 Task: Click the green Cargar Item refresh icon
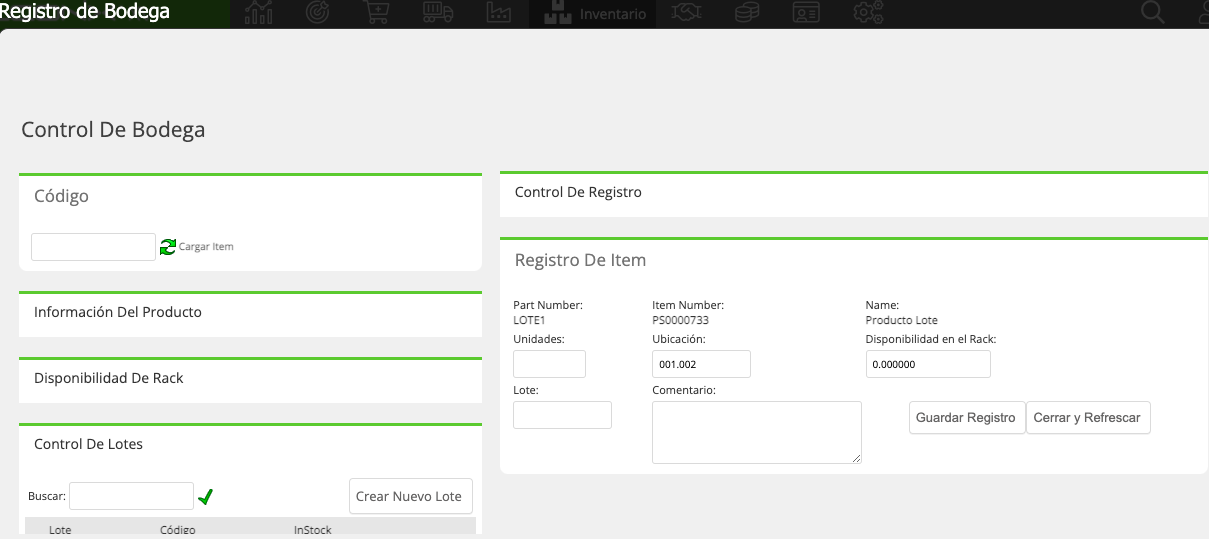(168, 246)
